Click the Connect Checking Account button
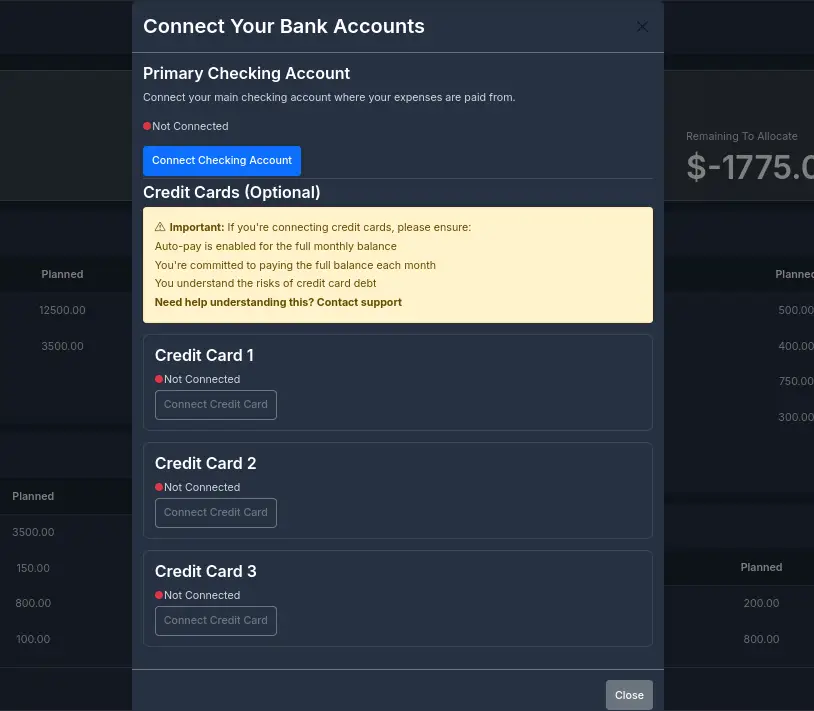The image size is (814, 711). pos(222,161)
